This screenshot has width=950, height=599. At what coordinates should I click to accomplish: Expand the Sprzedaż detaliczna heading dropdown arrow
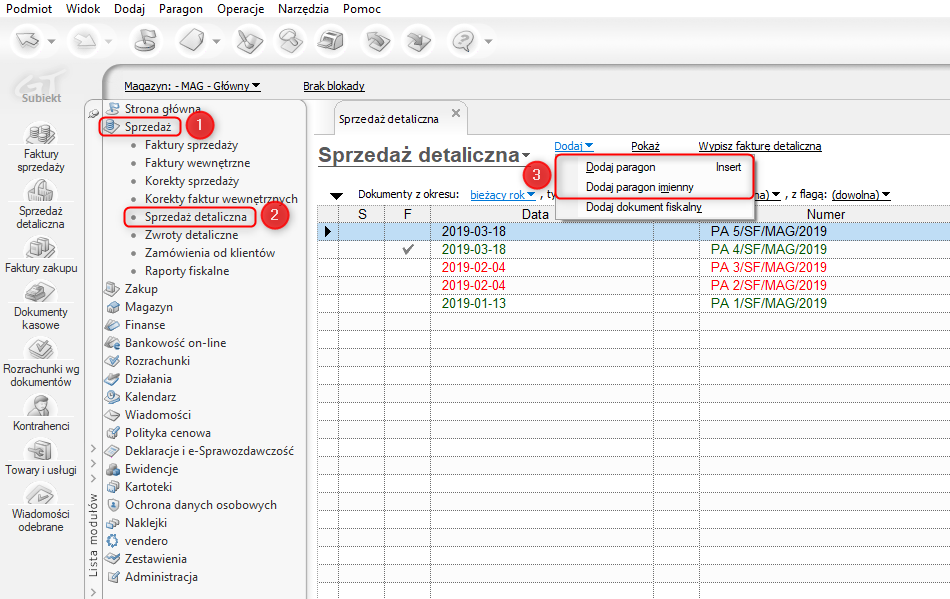[526, 156]
